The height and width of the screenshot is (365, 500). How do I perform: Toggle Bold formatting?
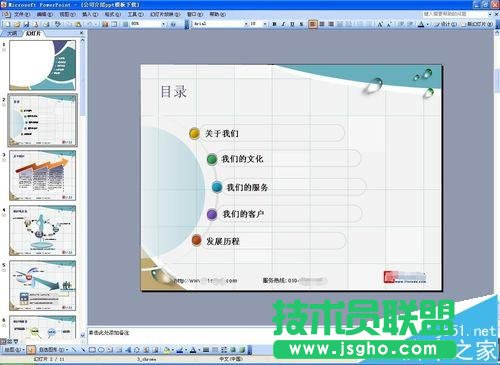274,24
